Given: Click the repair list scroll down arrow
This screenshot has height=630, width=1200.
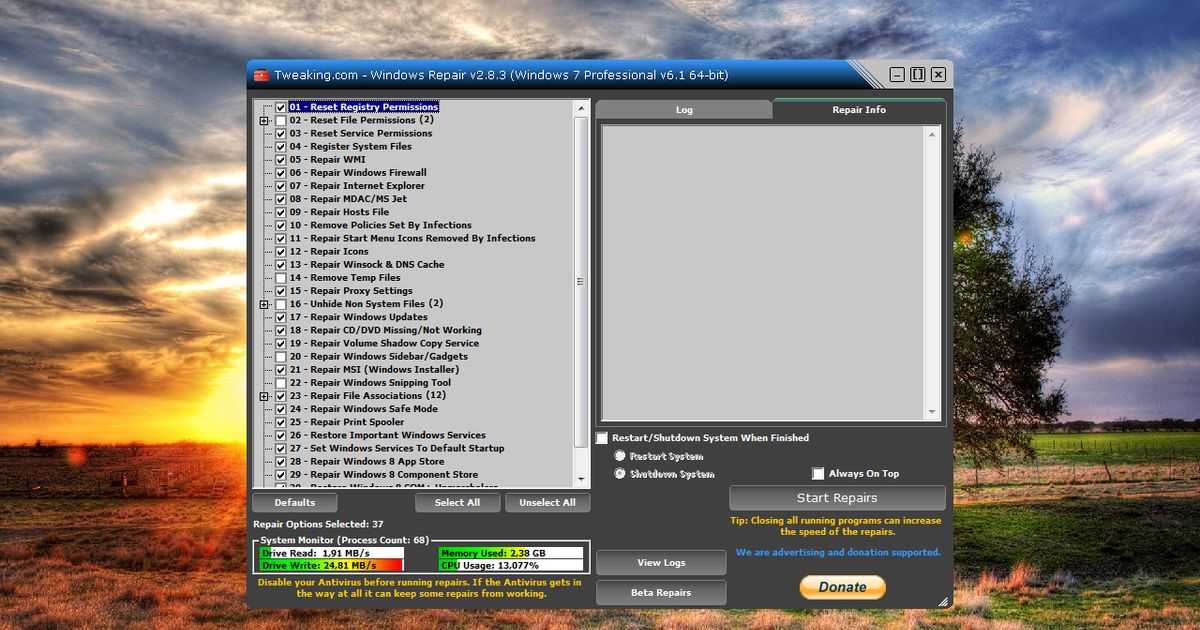Looking at the screenshot, I should click(581, 481).
